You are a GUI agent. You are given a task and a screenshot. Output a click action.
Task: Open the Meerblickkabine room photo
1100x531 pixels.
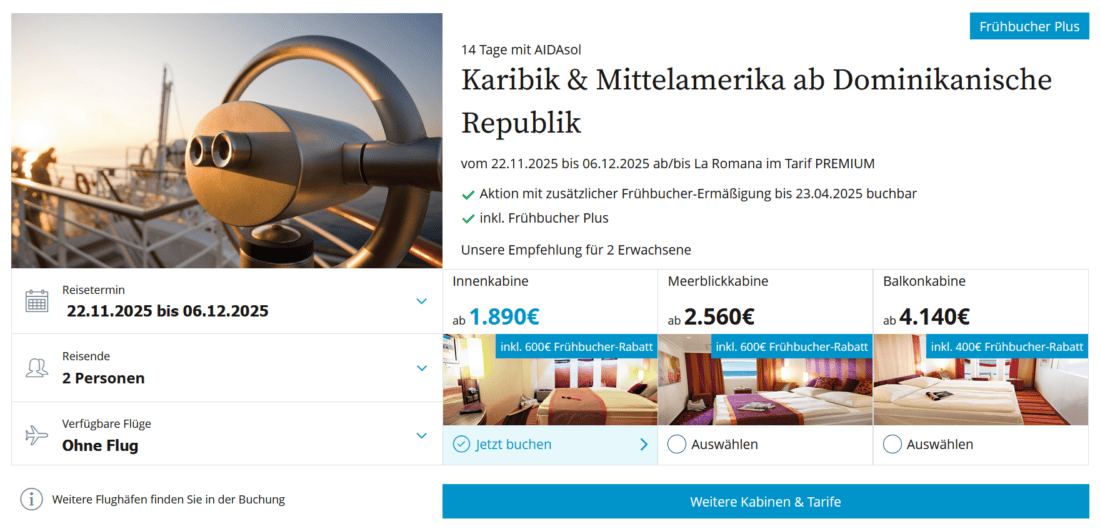(x=765, y=379)
